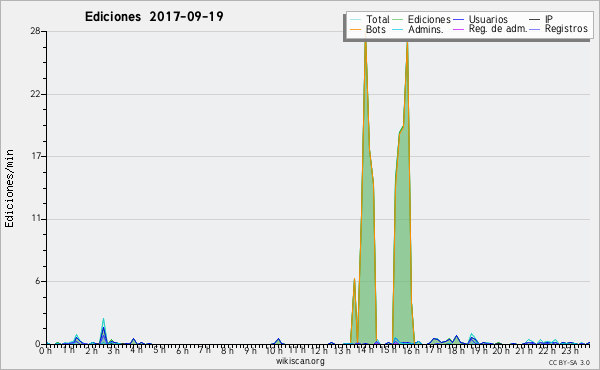Click the 'Ediciones/min' y-axis label
Viewport: 600px width, 370px height.
(x=9, y=188)
